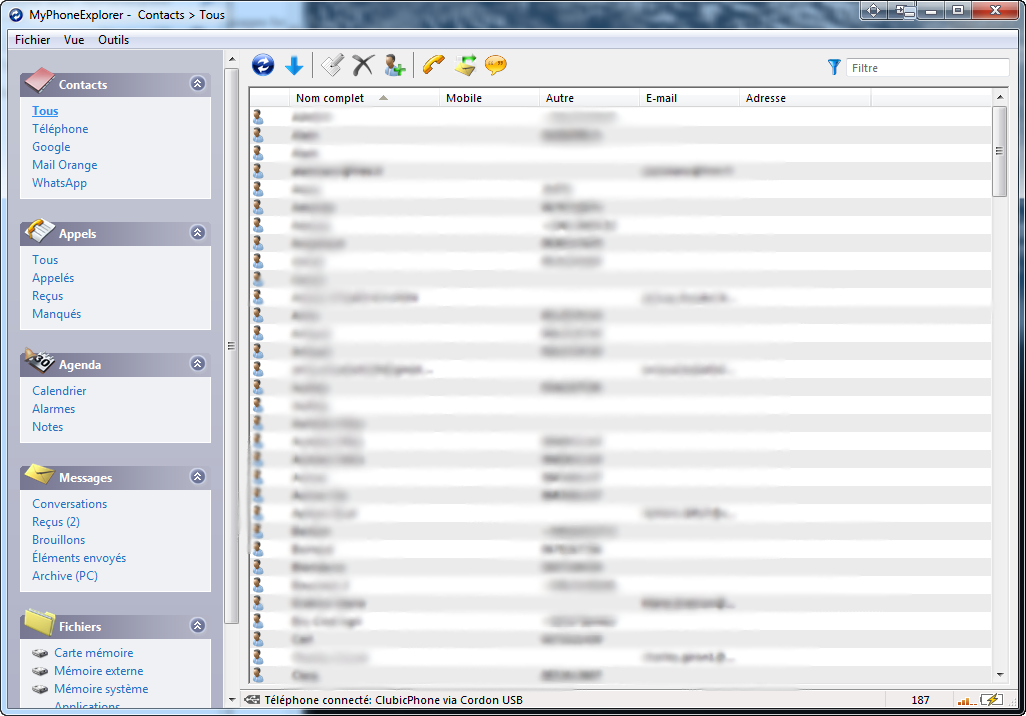Open Manqués missed calls list

point(56,314)
